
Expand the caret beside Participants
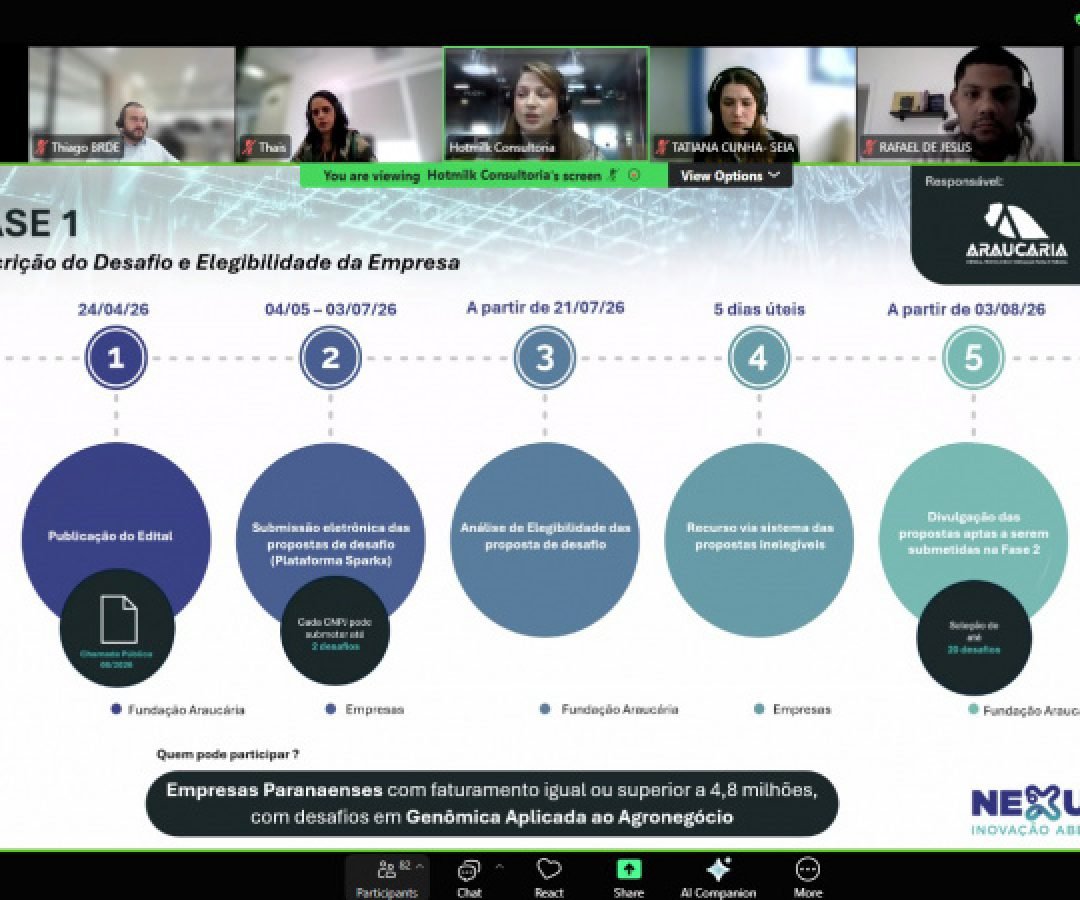419,867
